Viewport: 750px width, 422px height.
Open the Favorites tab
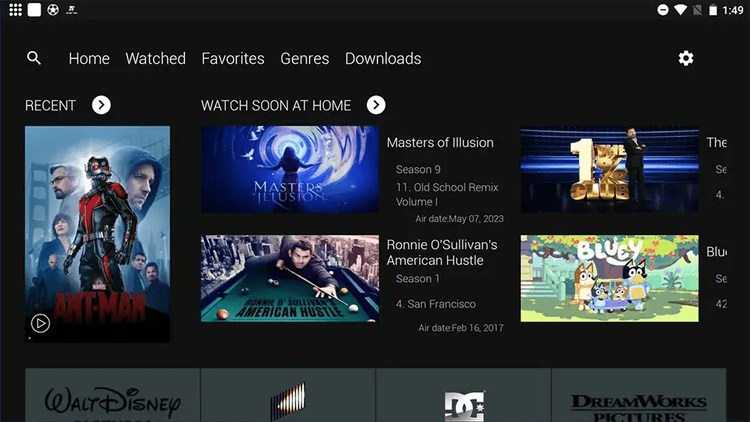tap(233, 58)
